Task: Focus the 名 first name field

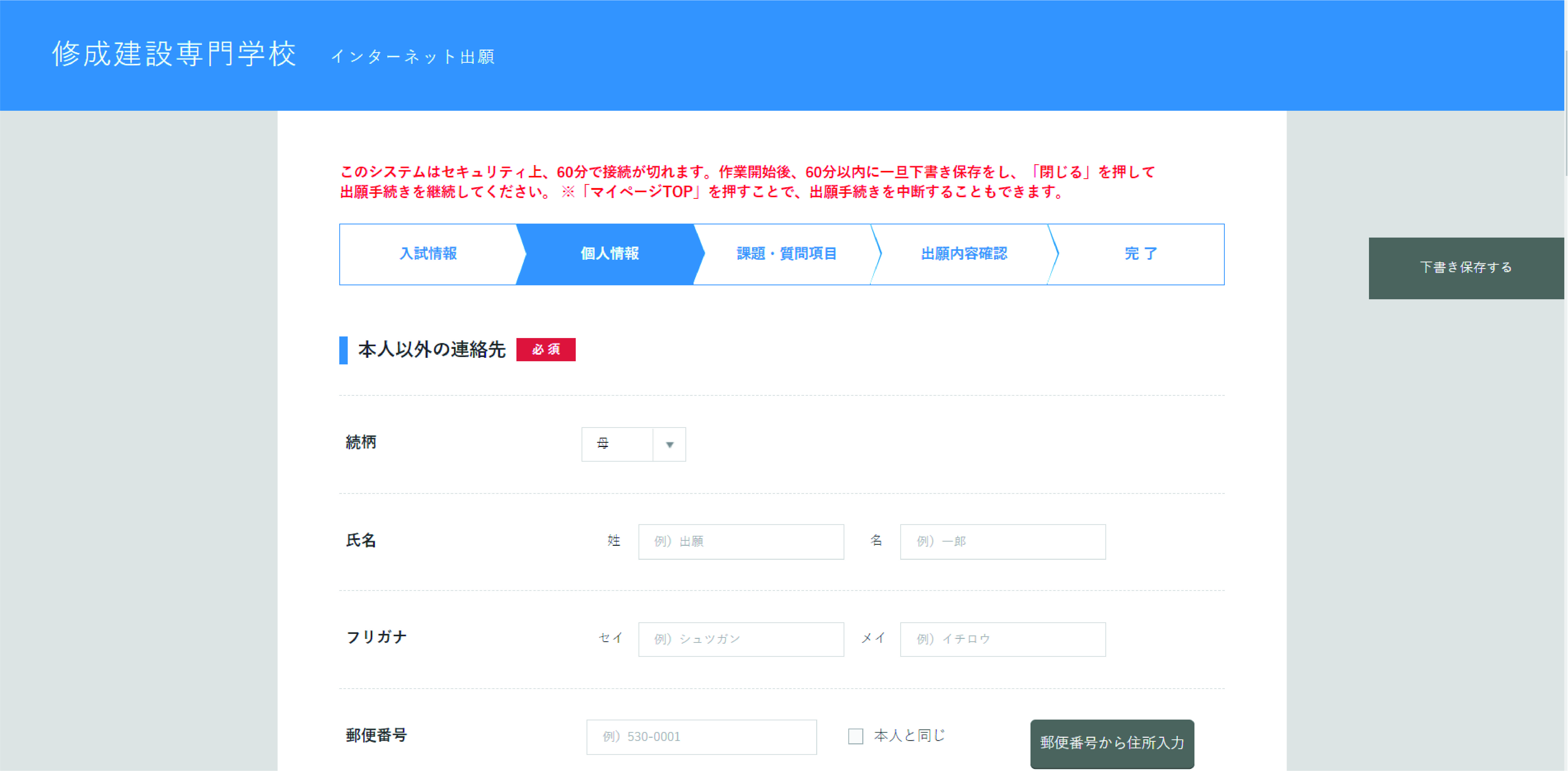Action: click(x=1002, y=541)
